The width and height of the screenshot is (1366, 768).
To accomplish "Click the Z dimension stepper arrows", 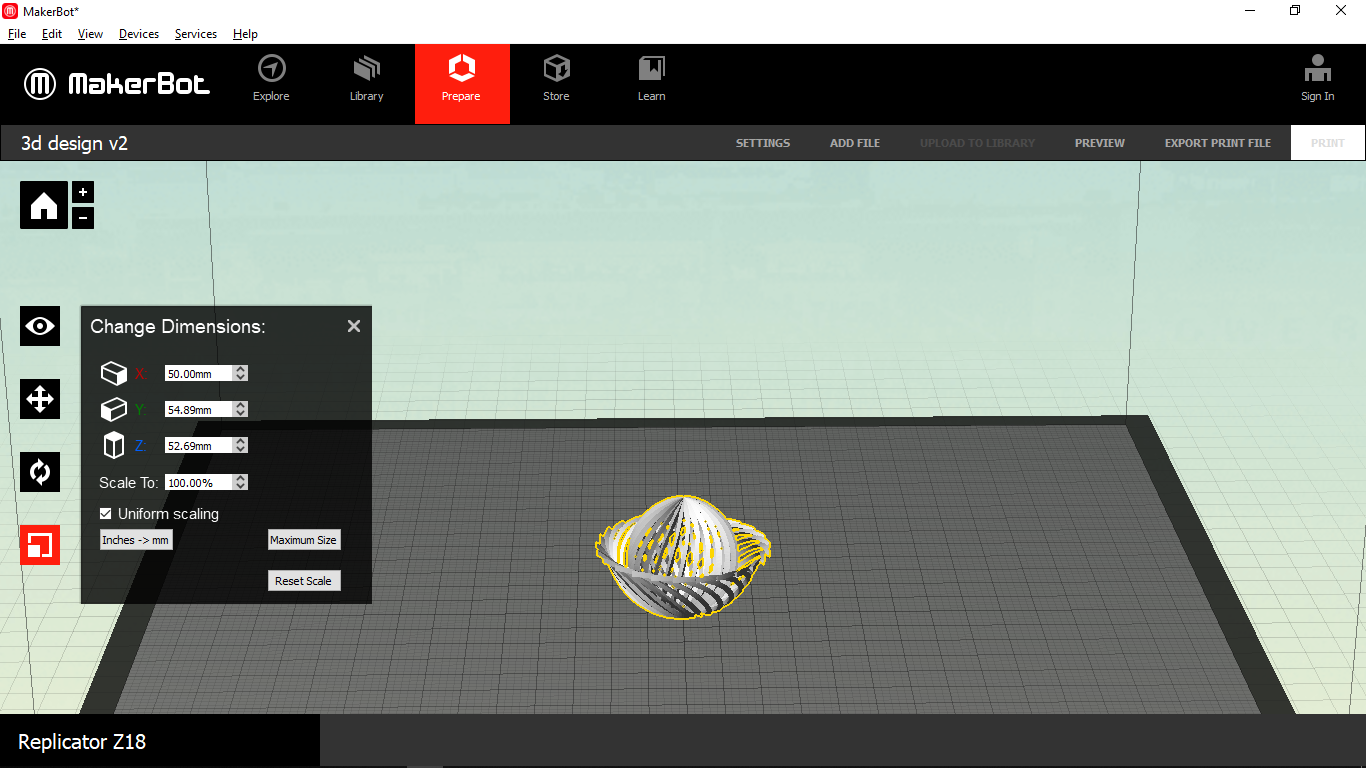I will click(x=240, y=445).
